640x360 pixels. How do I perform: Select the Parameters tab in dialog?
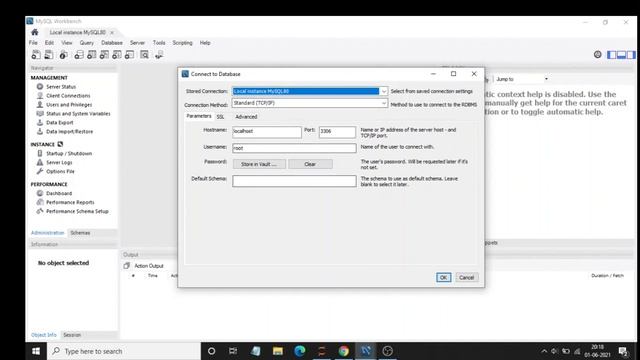coord(199,116)
